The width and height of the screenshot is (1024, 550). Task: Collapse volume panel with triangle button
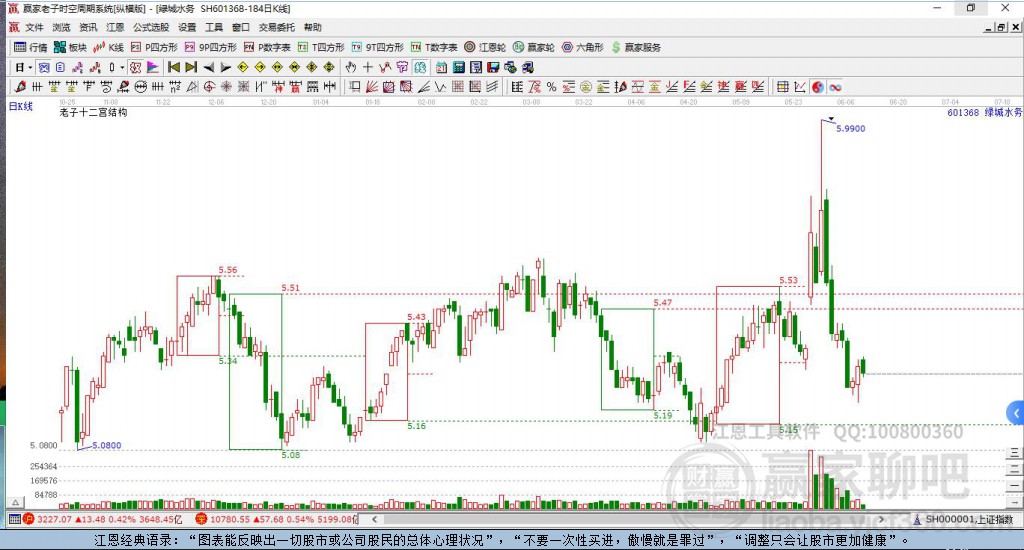coord(16,502)
